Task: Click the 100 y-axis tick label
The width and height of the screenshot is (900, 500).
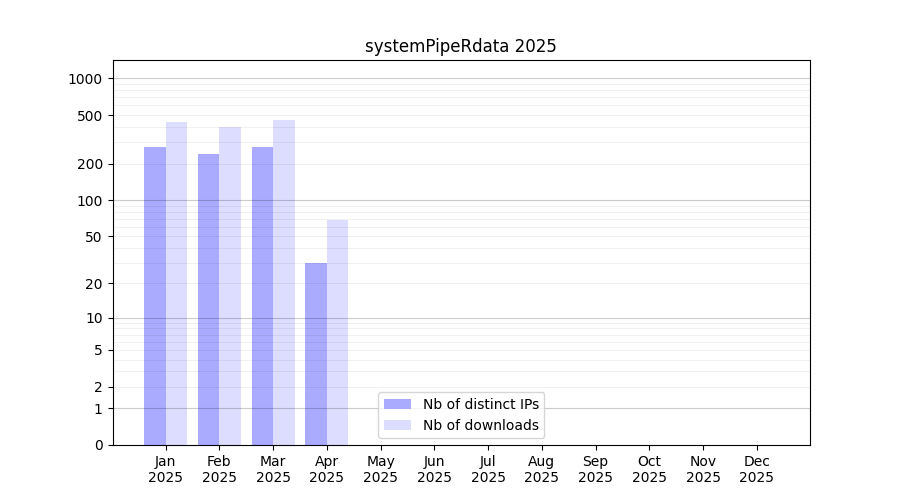Action: tap(91, 201)
